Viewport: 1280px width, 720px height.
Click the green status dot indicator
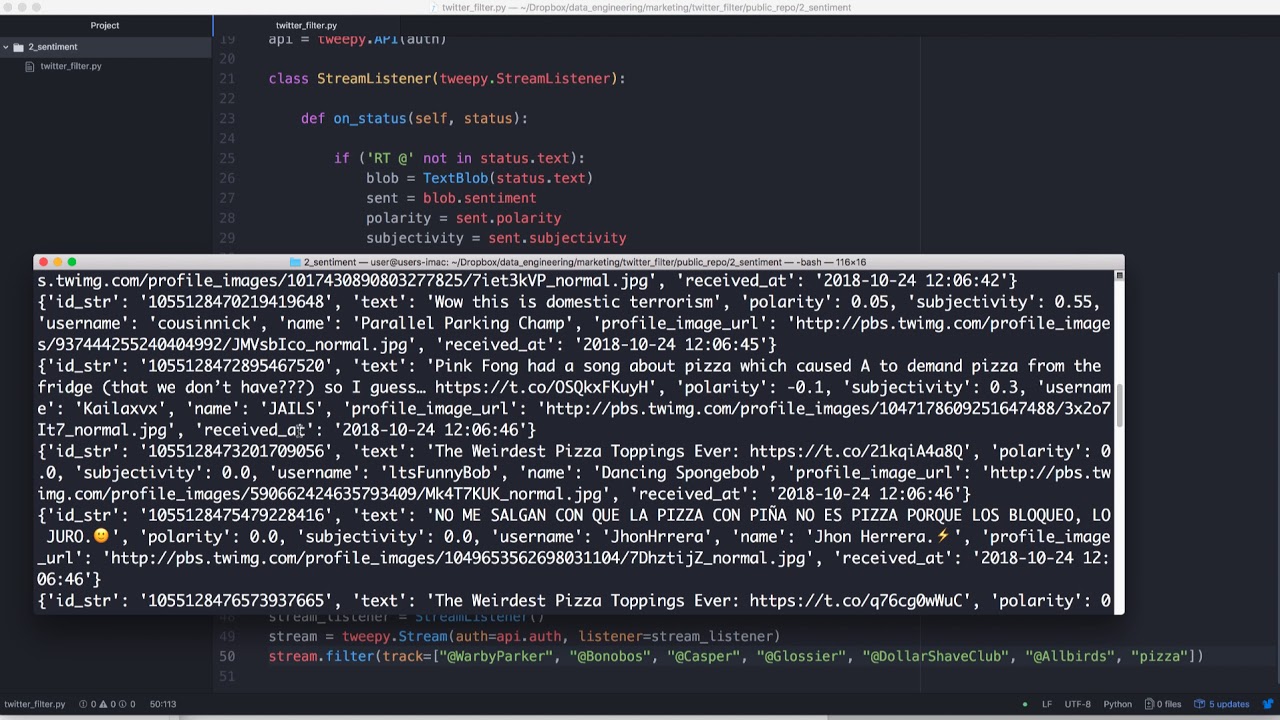tap(1025, 704)
